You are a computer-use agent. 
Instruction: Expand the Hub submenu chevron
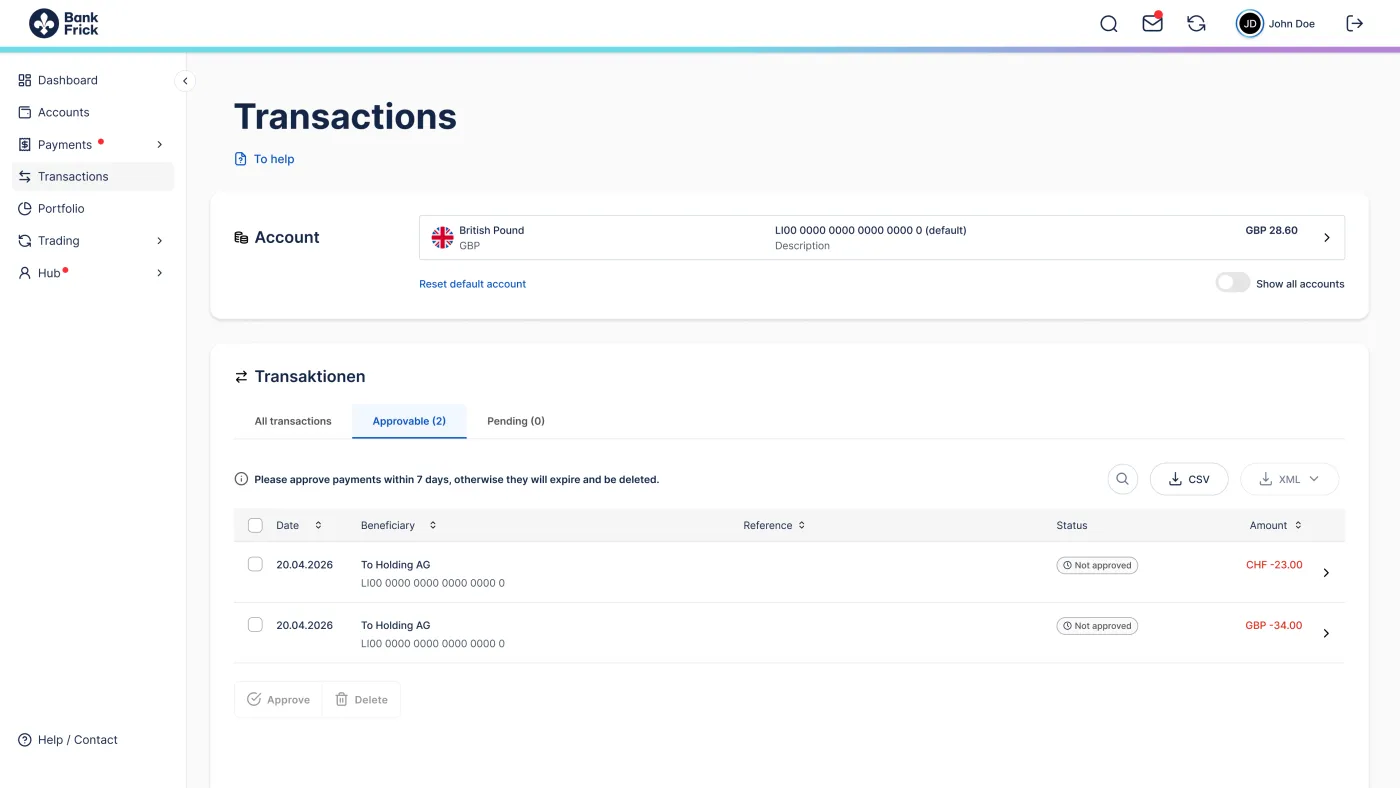click(x=160, y=273)
